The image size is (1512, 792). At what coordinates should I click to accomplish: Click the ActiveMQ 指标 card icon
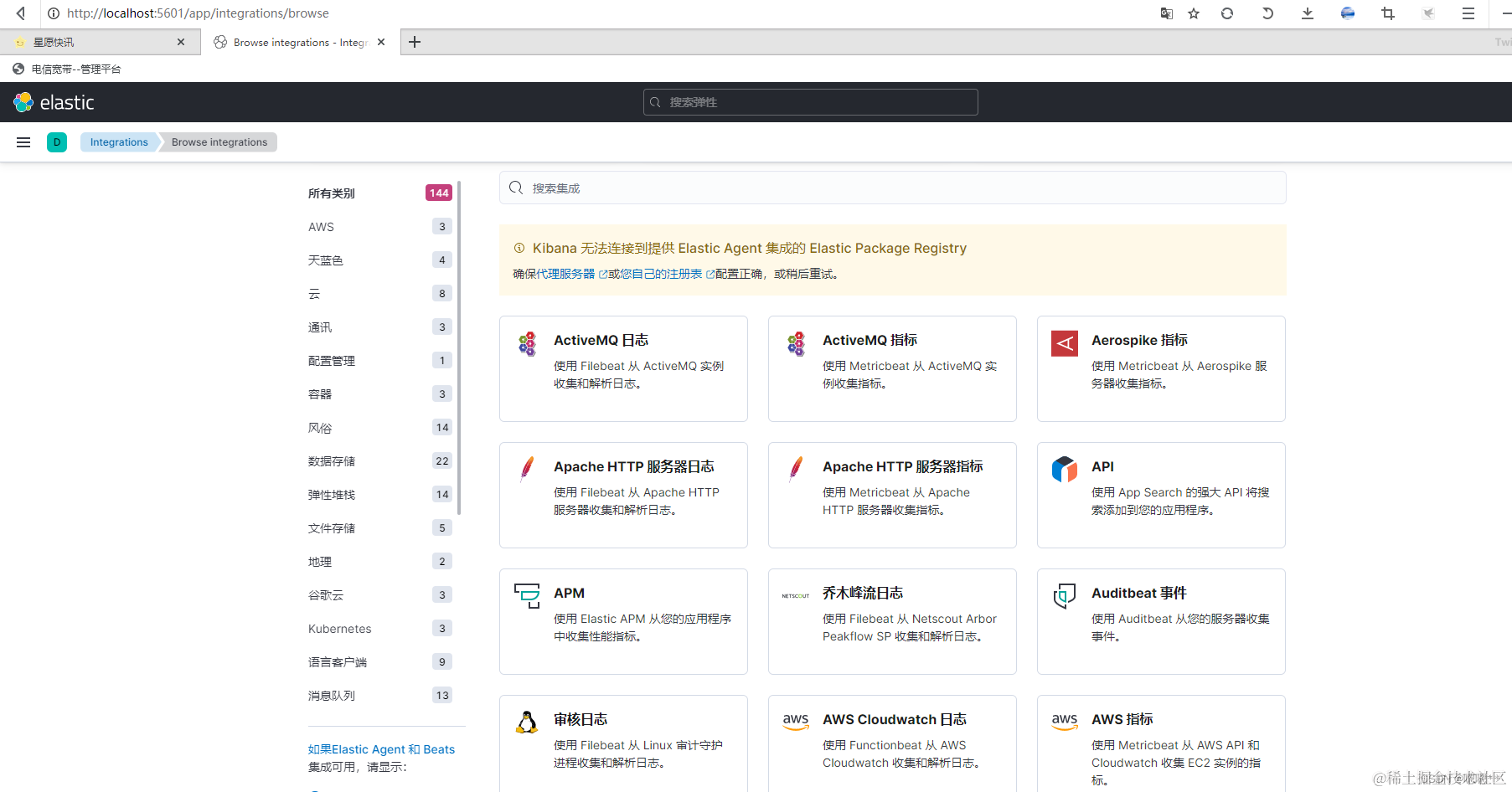(796, 343)
